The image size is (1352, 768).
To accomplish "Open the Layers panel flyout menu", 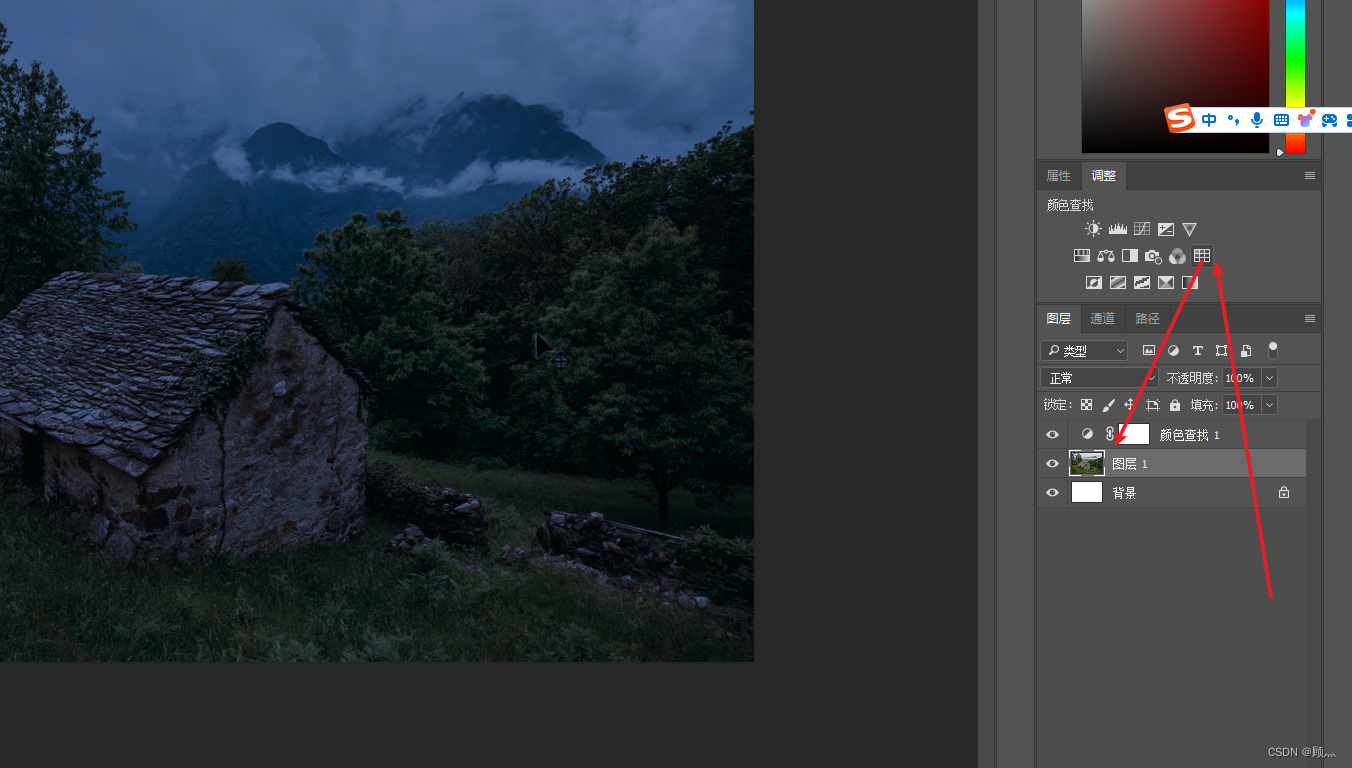I will pos(1310,319).
